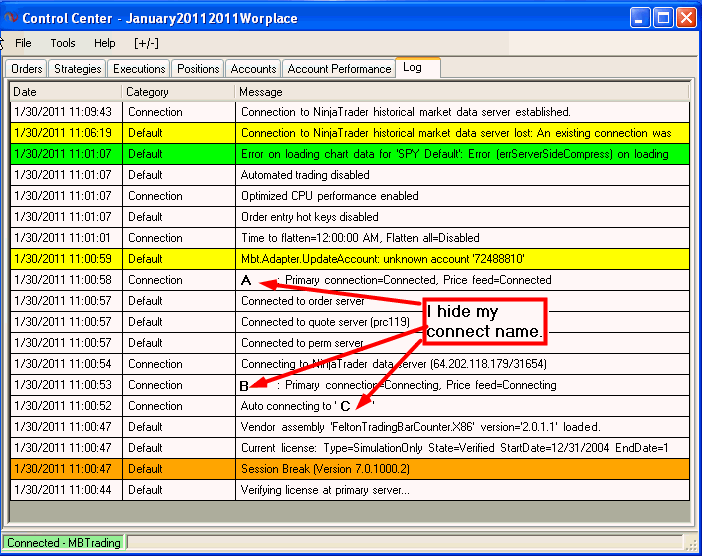
Task: Switch to the Positions tab
Action: click(x=198, y=69)
